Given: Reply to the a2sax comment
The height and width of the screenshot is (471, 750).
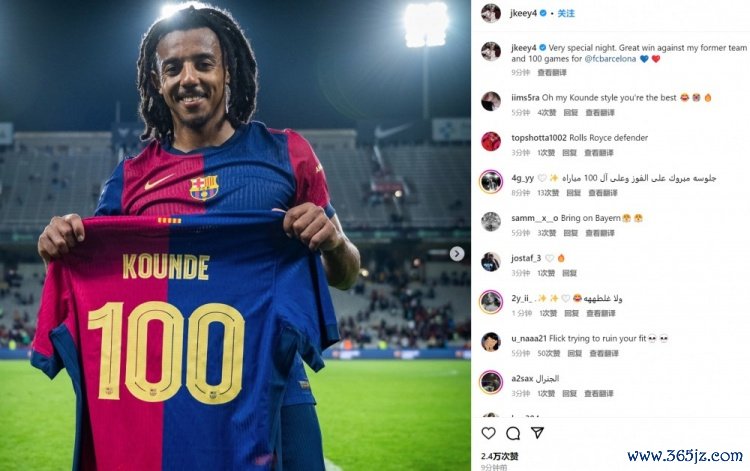Looking at the screenshot, I should click(x=569, y=394).
